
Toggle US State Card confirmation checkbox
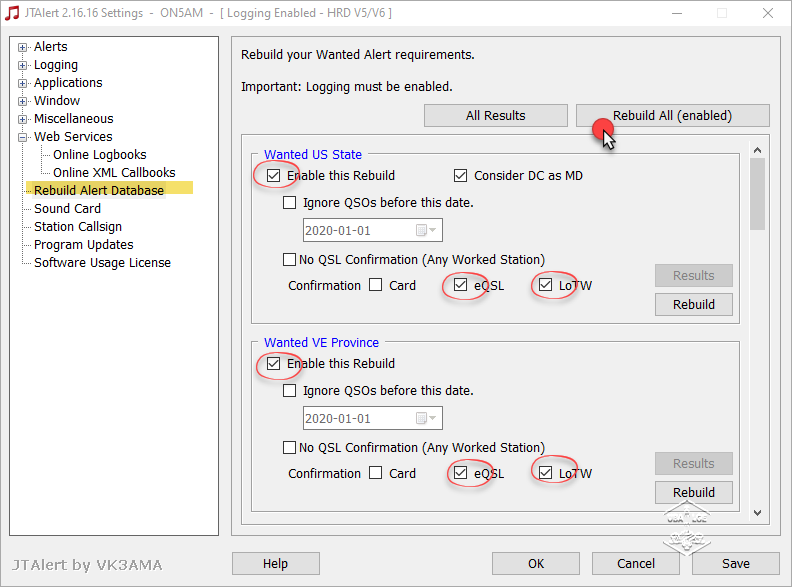pyautogui.click(x=375, y=284)
